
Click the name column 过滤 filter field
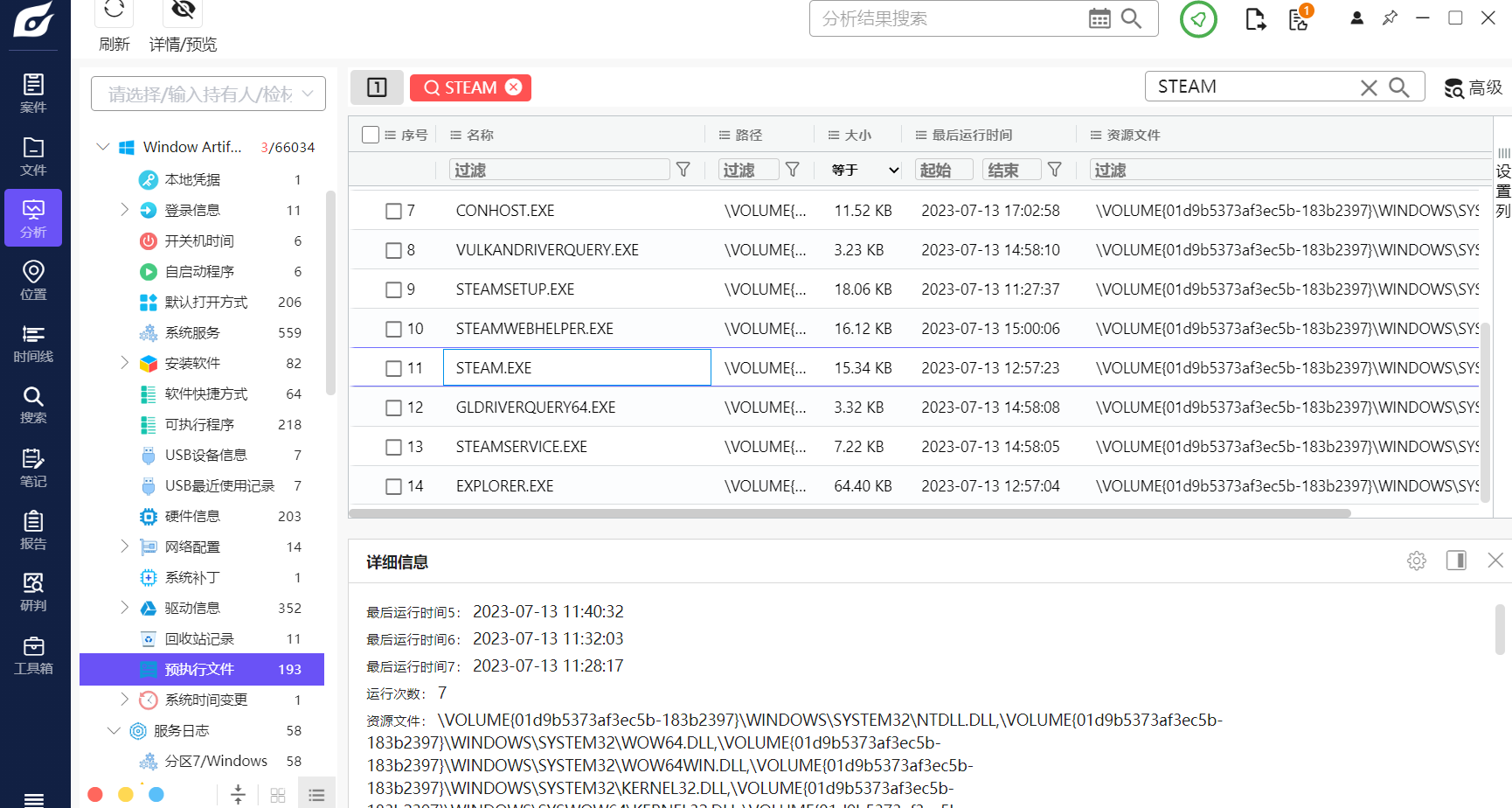559,170
